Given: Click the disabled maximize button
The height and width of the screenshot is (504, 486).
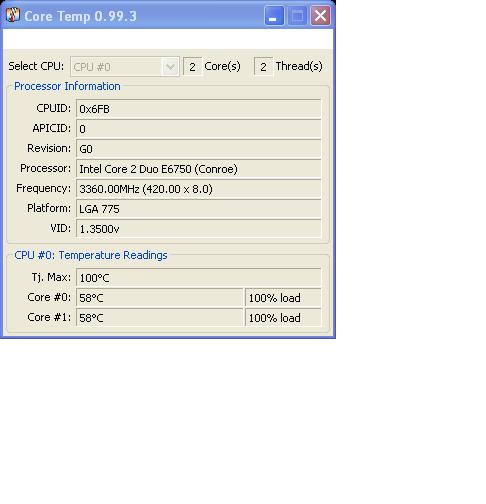Looking at the screenshot, I should pyautogui.click(x=297, y=16).
